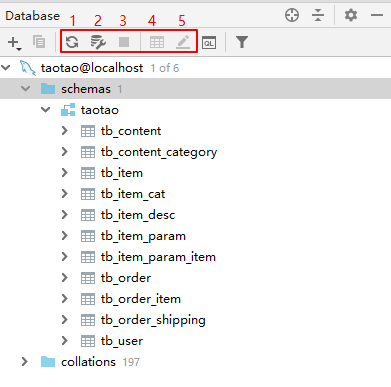Click the tb_item_param table icon
391x387 pixels.
88,236
